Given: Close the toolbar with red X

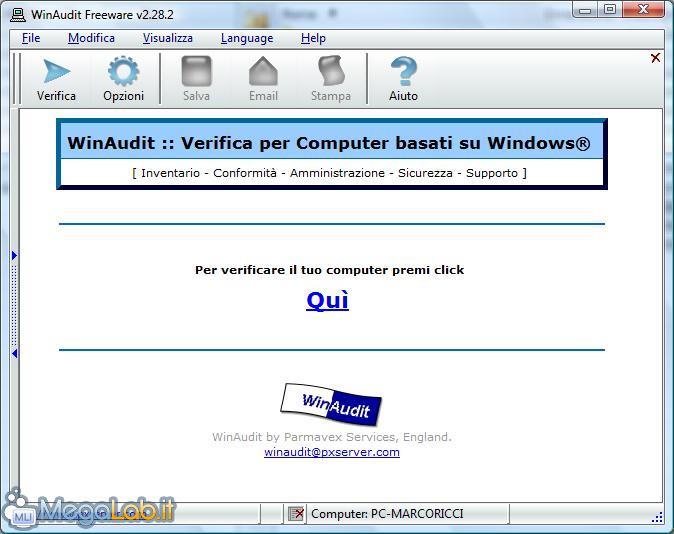Looking at the screenshot, I should pyautogui.click(x=655, y=58).
